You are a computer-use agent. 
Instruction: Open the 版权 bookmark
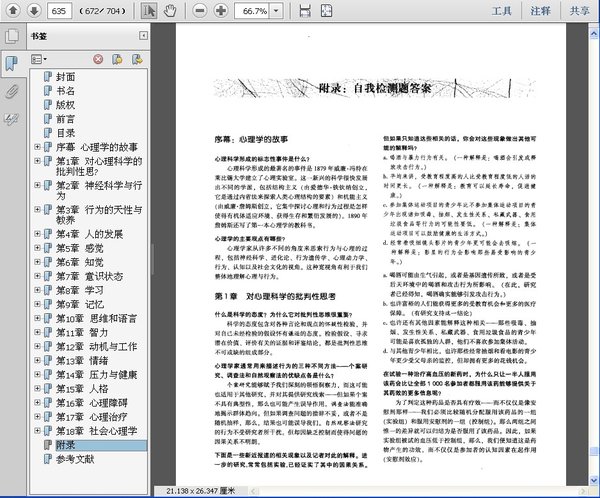tap(65, 105)
